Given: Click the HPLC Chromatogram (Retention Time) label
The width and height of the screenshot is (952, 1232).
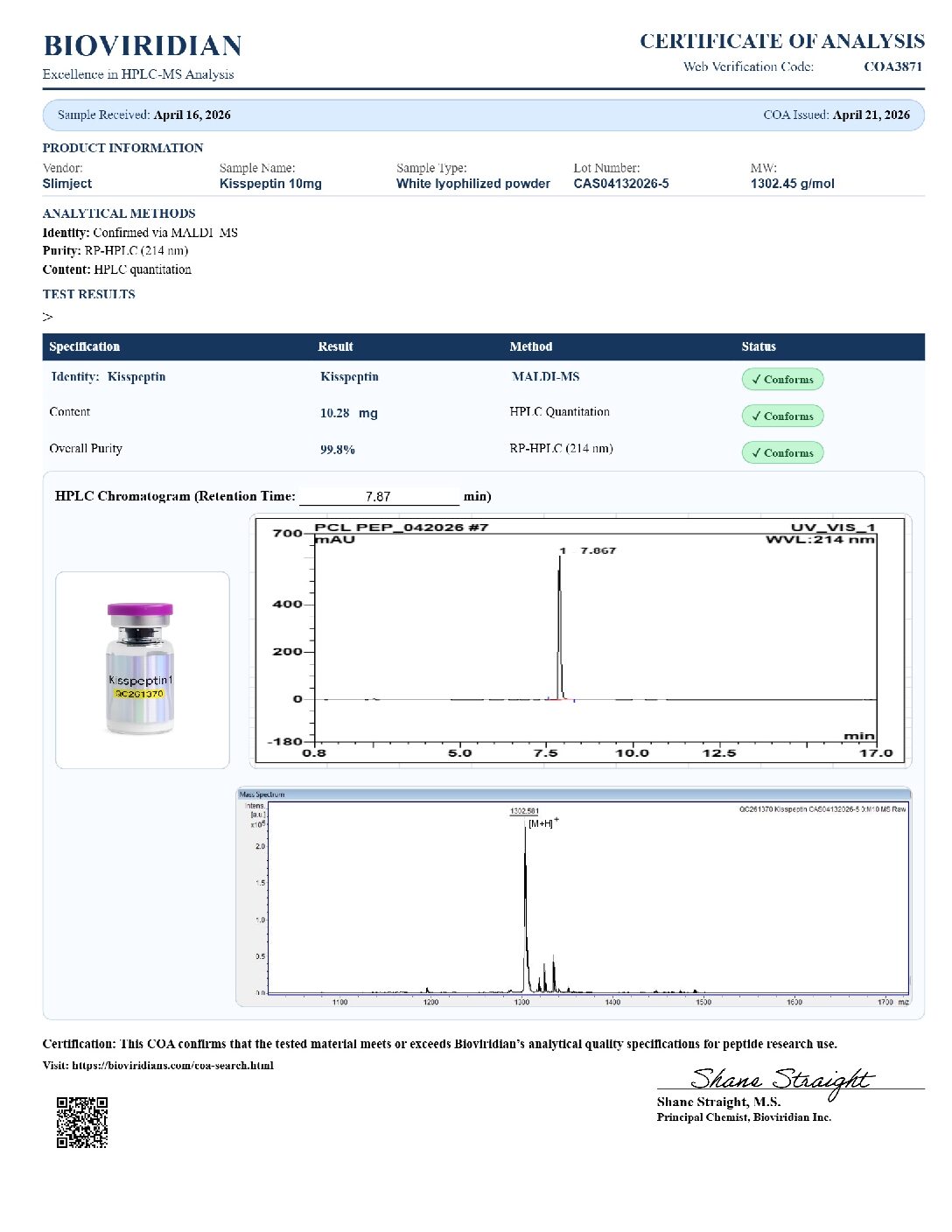Looking at the screenshot, I should coord(175,496).
